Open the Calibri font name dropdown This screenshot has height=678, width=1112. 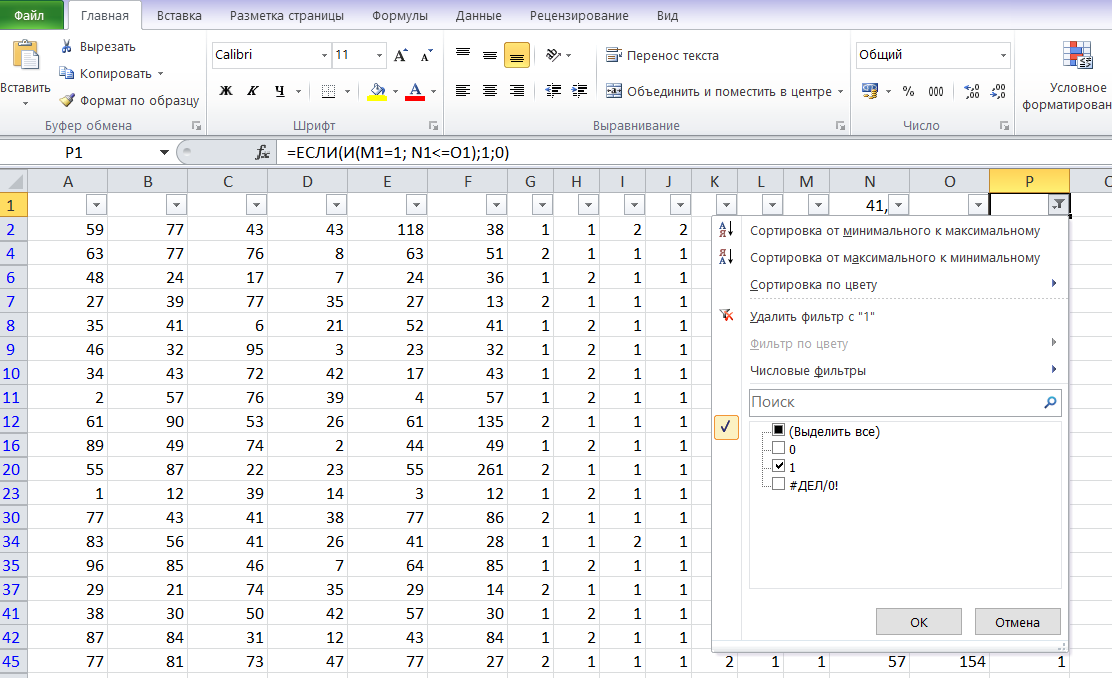pyautogui.click(x=324, y=55)
